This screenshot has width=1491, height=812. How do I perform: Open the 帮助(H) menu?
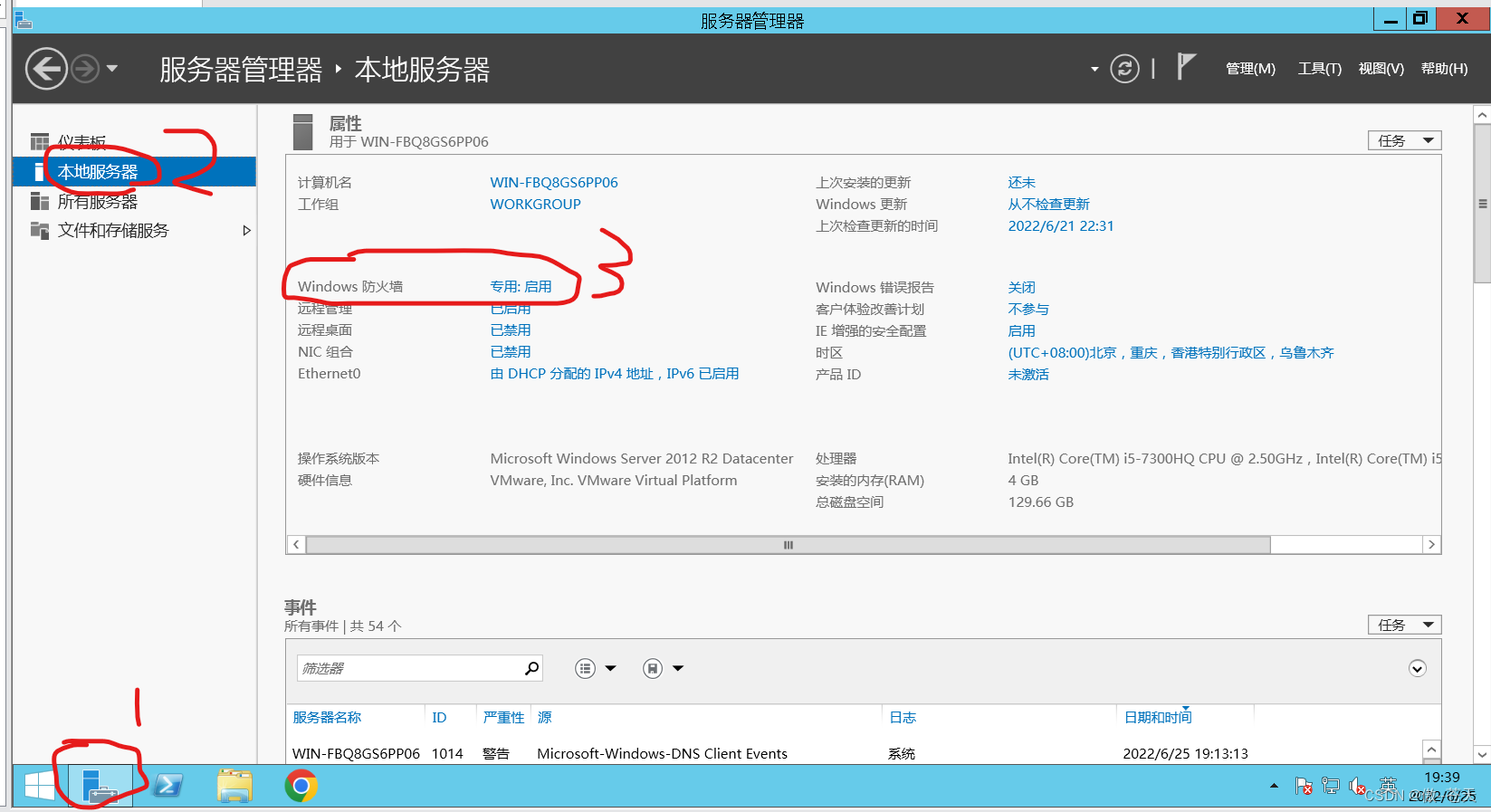click(1444, 69)
